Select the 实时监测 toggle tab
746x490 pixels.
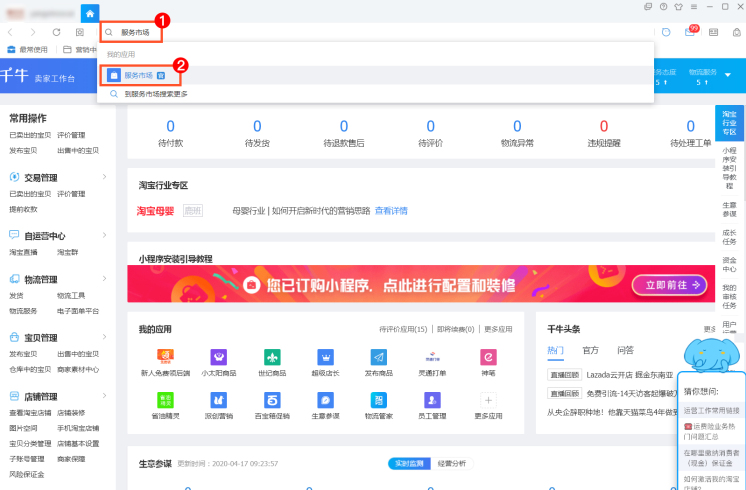tap(410, 463)
